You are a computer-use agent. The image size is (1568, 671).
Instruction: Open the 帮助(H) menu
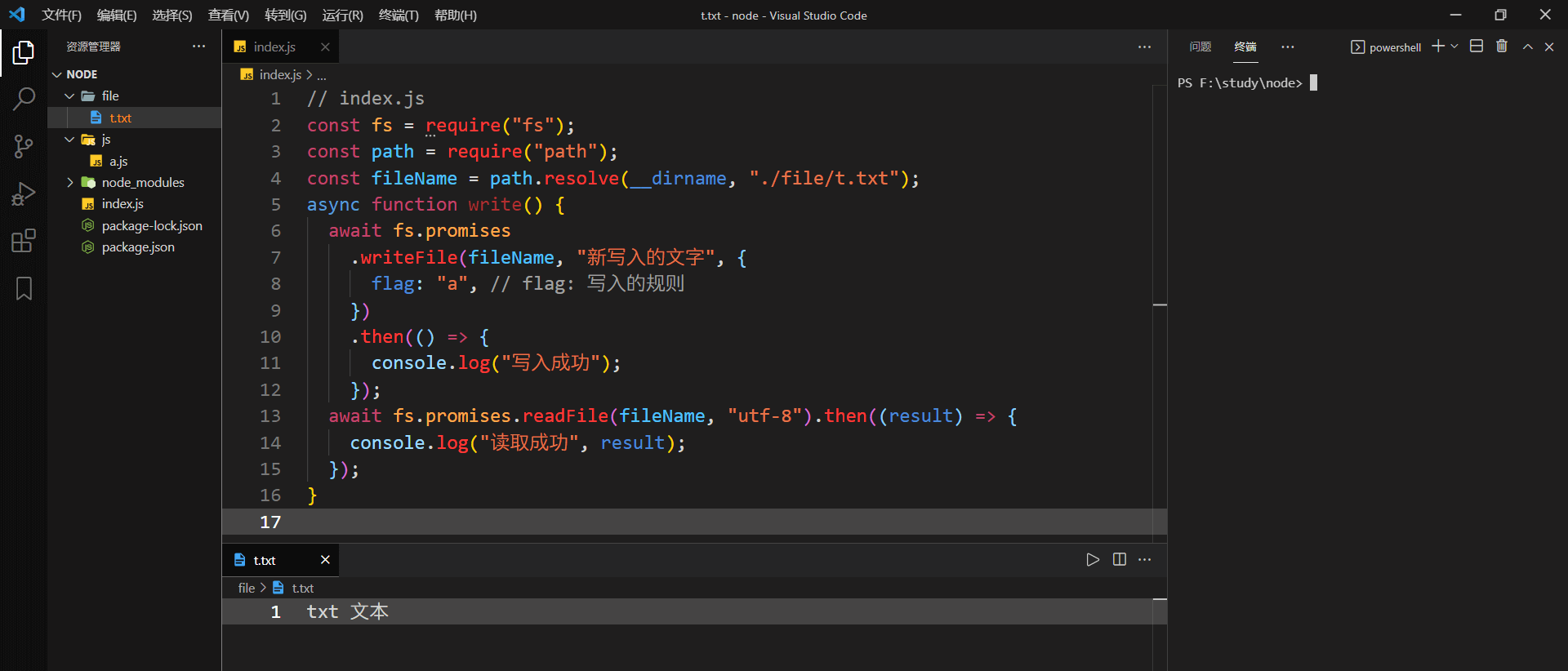456,15
